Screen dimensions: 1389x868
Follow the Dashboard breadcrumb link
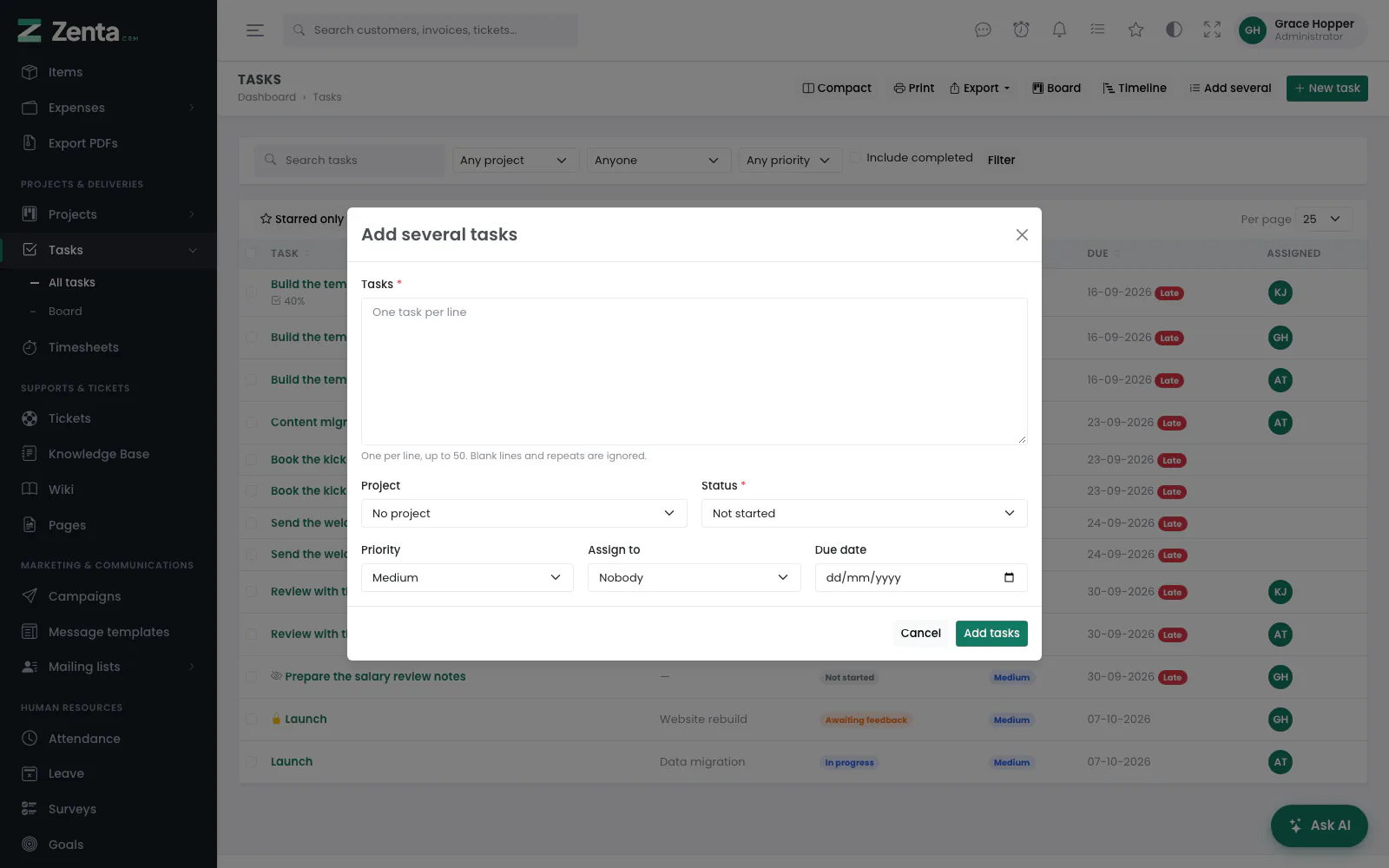point(267,97)
